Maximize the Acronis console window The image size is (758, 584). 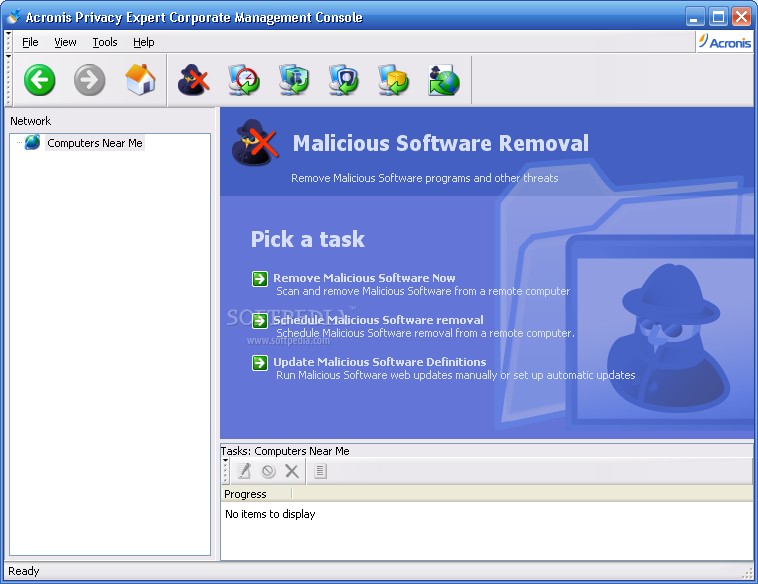718,17
